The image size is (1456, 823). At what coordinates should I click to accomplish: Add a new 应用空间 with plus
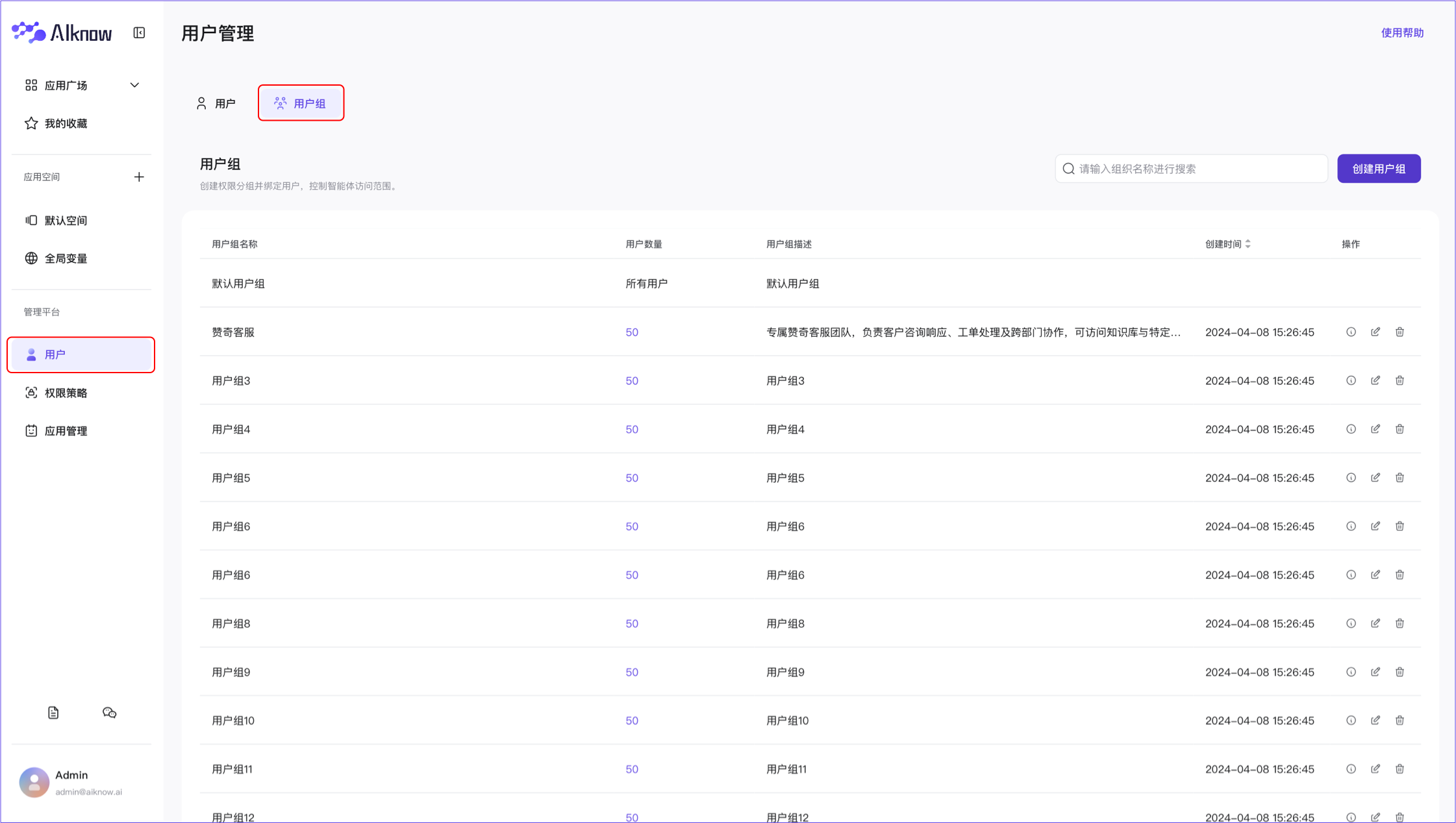[x=139, y=177]
